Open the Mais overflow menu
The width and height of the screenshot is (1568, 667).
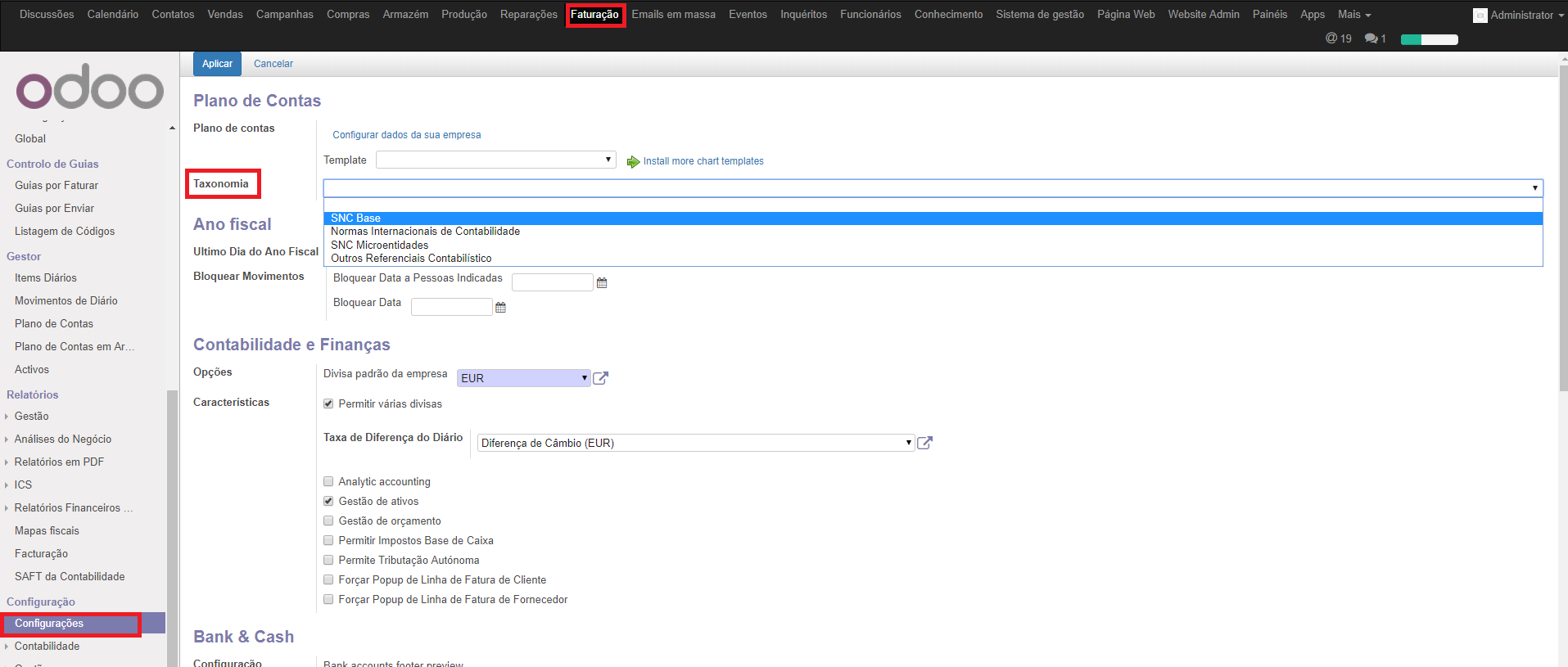[1353, 15]
